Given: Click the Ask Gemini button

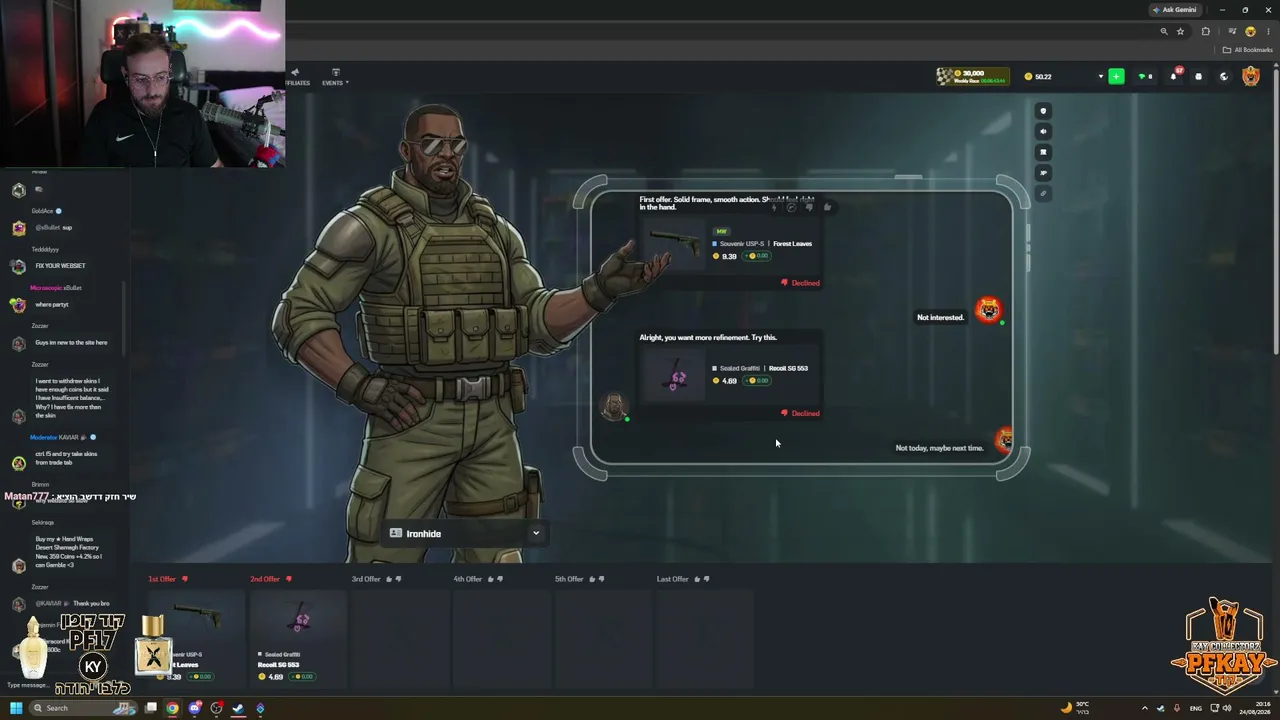Looking at the screenshot, I should pyautogui.click(x=1175, y=10).
